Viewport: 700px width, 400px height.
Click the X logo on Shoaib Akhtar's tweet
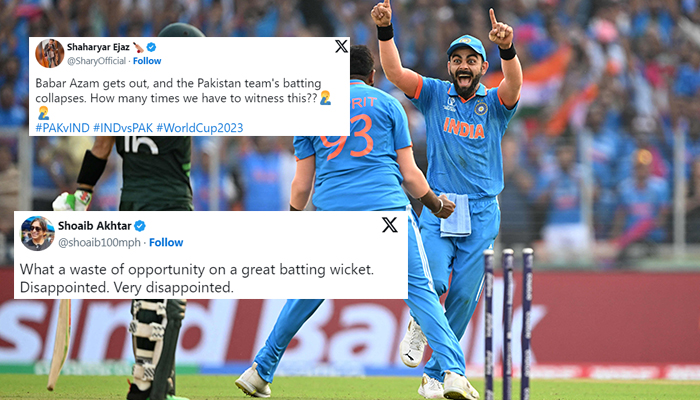[390, 225]
